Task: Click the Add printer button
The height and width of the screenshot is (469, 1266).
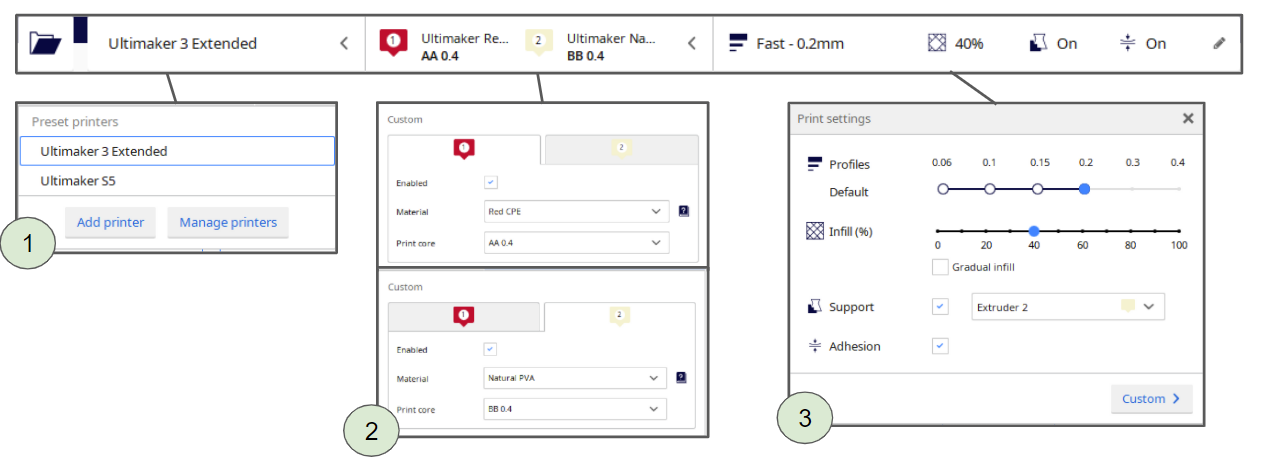Action: coord(110,222)
